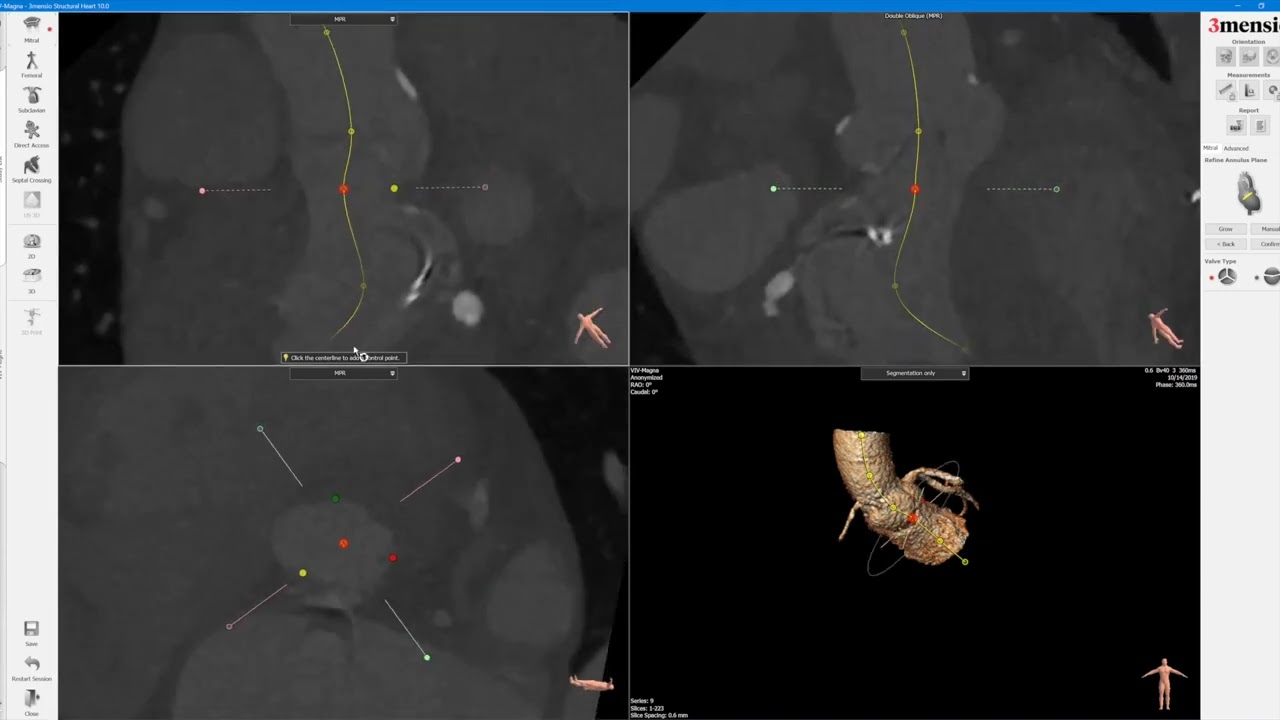The height and width of the screenshot is (720, 1280).
Task: Open the Segmentation only dropdown
Action: 915,373
